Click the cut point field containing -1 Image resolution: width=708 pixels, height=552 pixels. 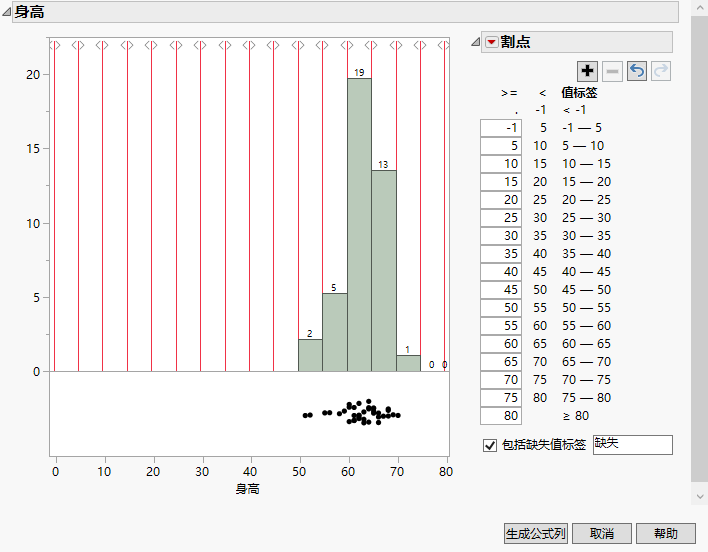click(x=501, y=128)
